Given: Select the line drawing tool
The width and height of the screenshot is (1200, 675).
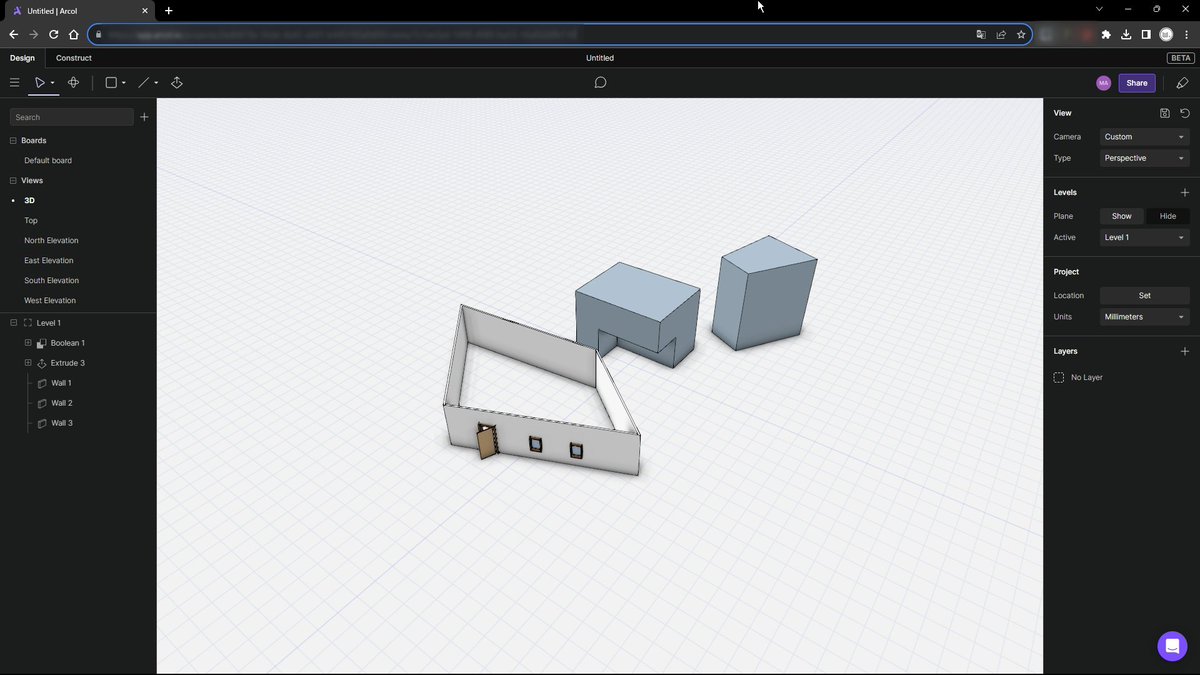Looking at the screenshot, I should coord(144,83).
